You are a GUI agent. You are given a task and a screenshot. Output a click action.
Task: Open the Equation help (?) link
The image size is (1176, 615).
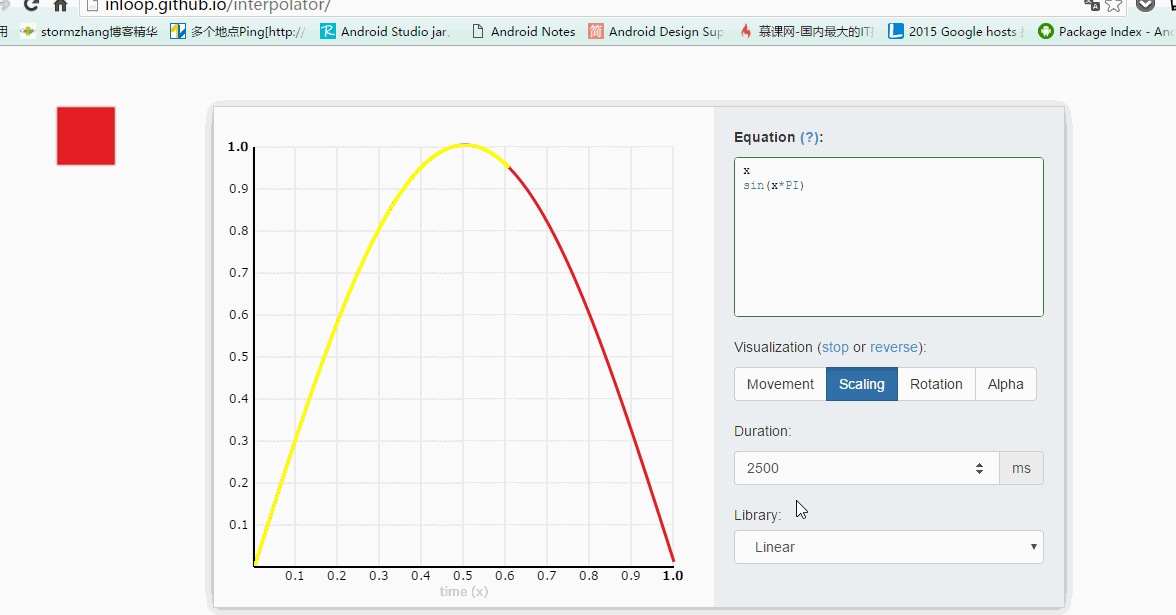809,137
